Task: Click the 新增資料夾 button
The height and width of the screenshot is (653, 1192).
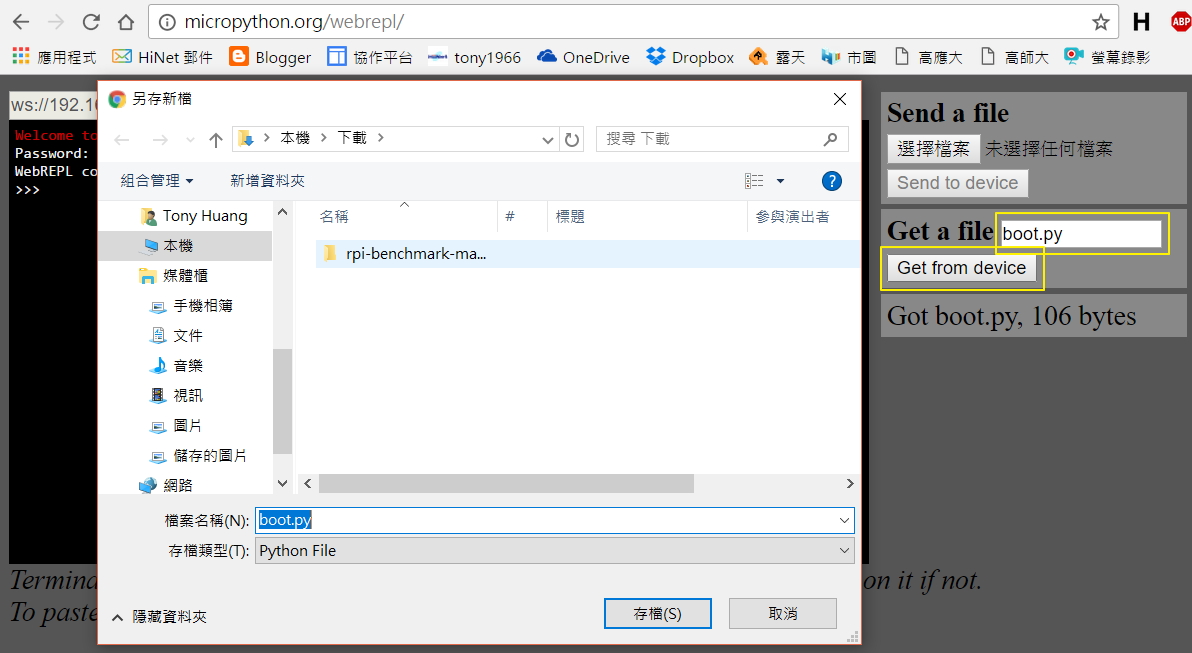Action: (268, 181)
